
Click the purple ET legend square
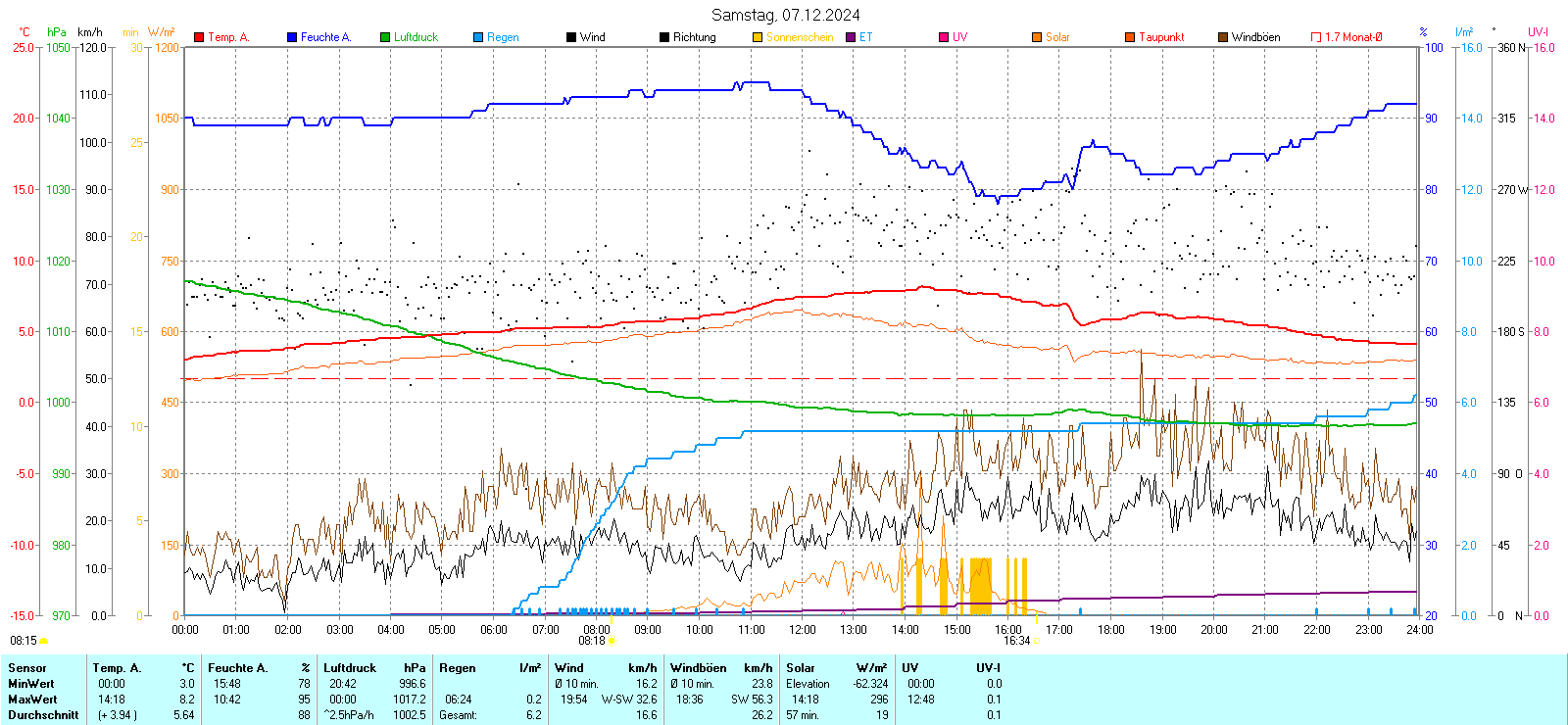click(851, 37)
